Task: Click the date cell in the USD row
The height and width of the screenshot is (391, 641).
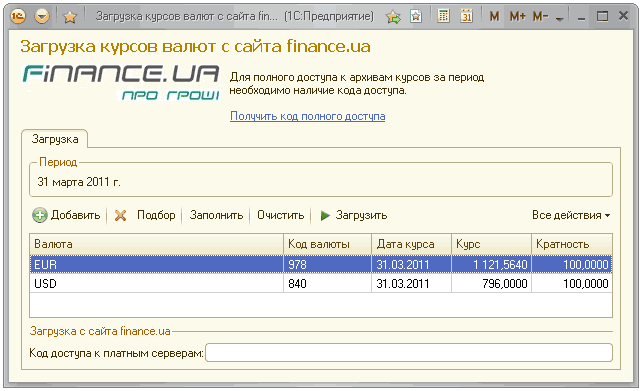Action: coord(411,283)
